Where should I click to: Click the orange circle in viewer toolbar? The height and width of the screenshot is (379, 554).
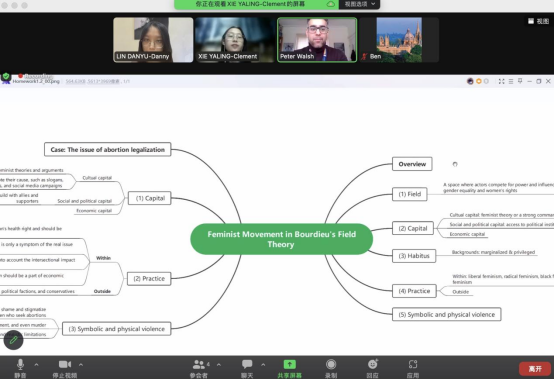(479, 81)
